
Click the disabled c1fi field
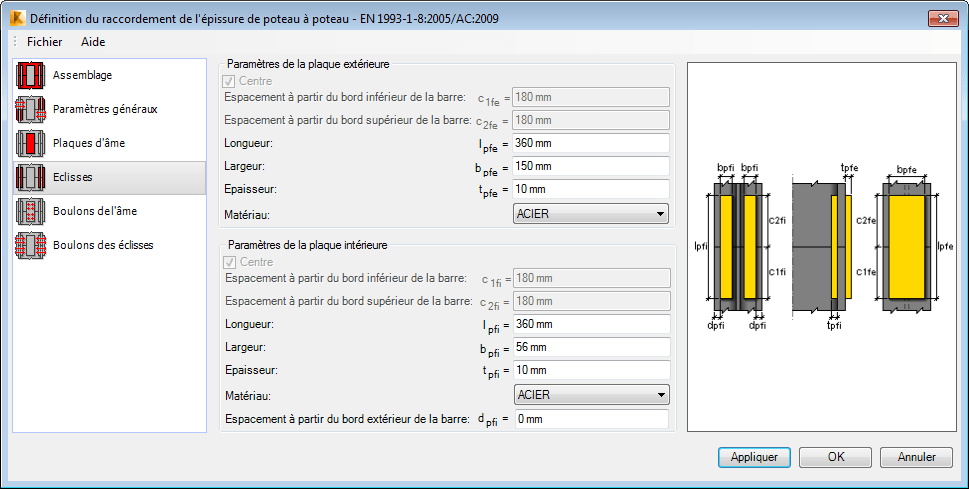[x=592, y=278]
